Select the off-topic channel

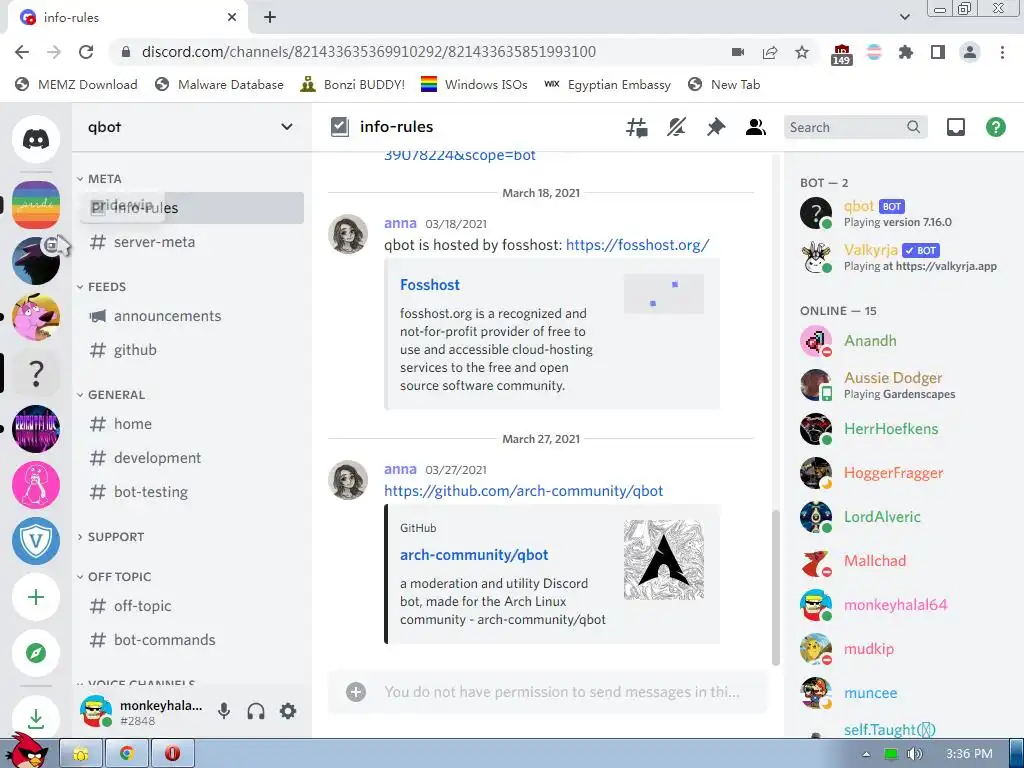tap(192, 606)
